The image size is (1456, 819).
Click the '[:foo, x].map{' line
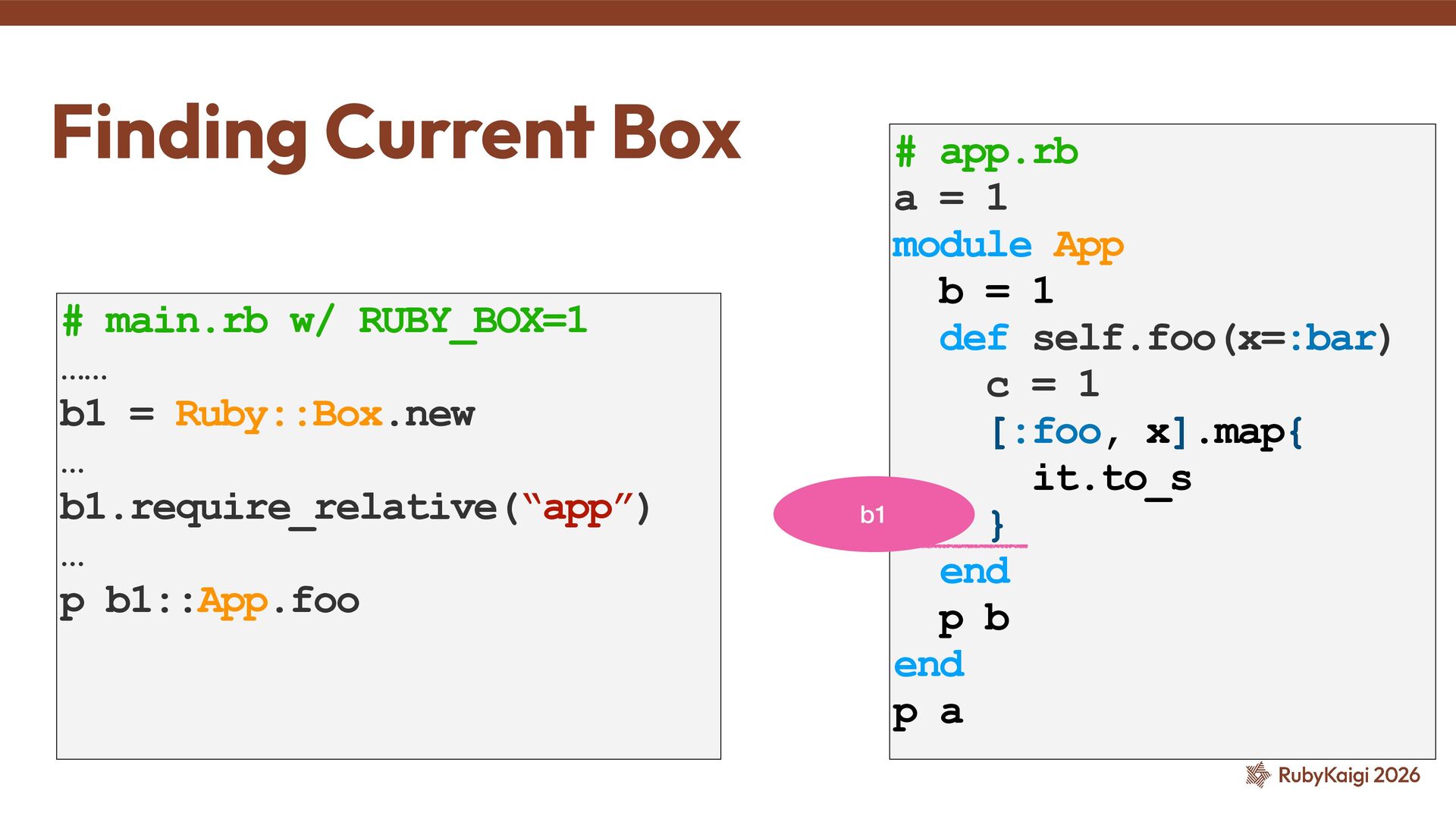(x=1146, y=432)
